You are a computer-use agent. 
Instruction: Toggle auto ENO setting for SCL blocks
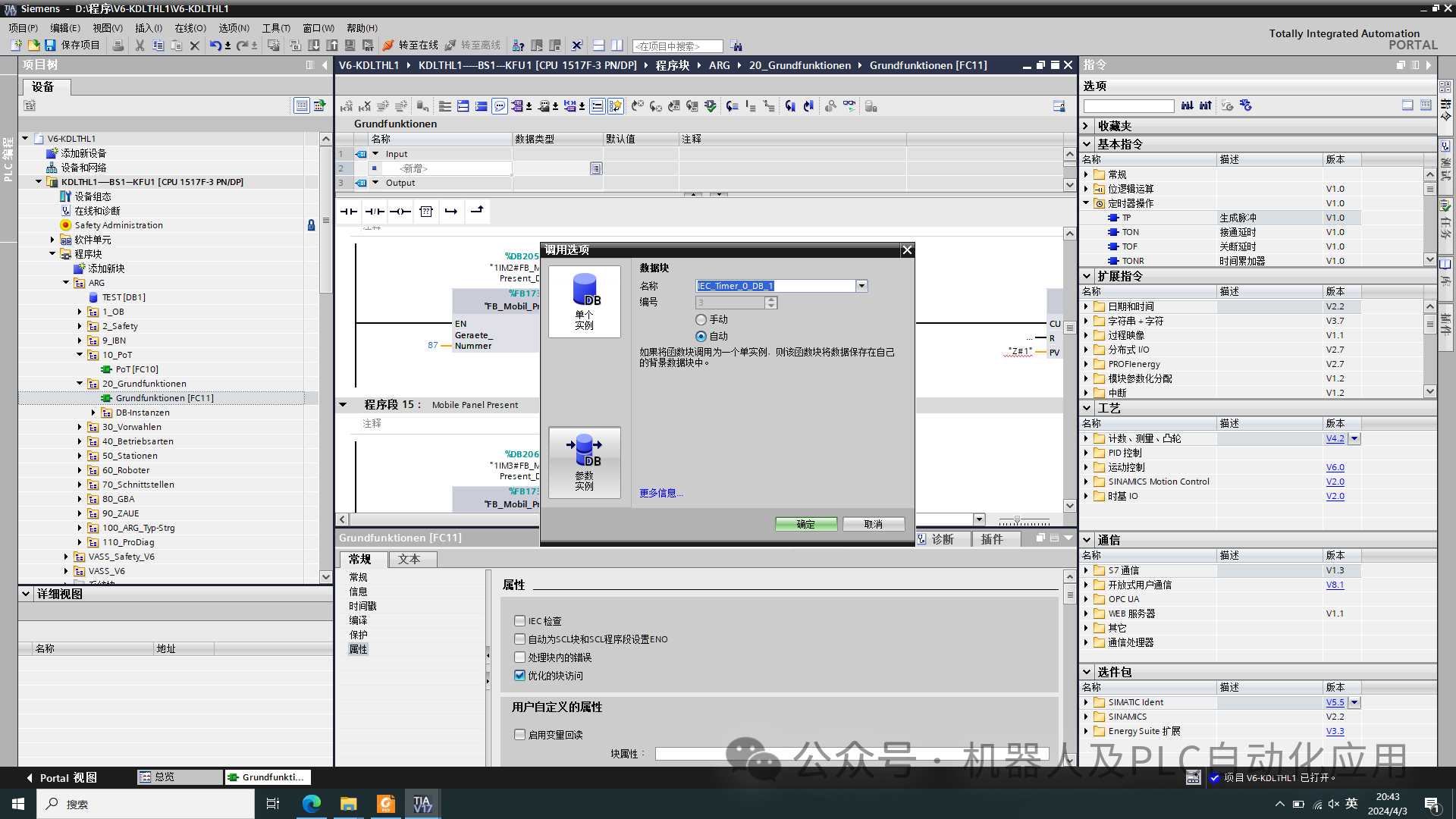pos(519,639)
